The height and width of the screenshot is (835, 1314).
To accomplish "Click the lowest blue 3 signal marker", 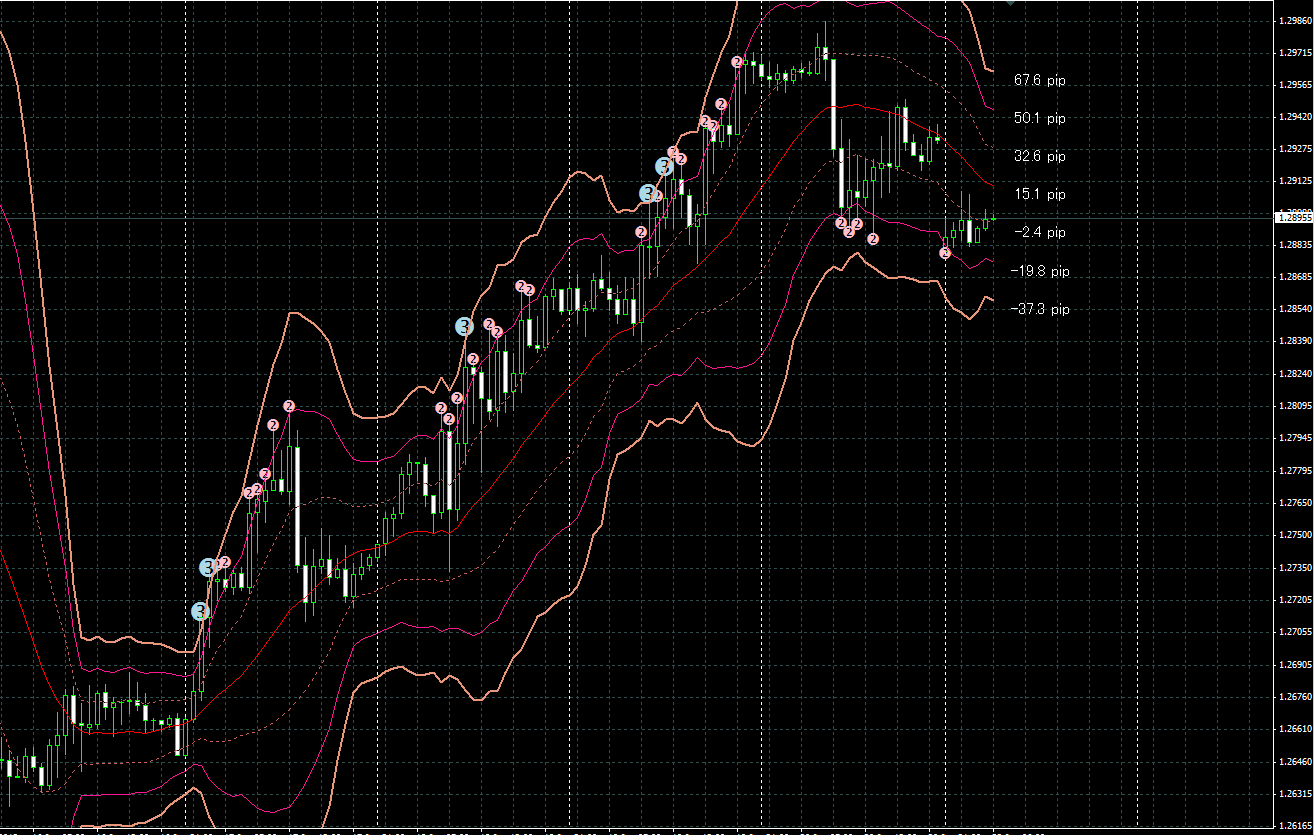I will click(x=200, y=611).
